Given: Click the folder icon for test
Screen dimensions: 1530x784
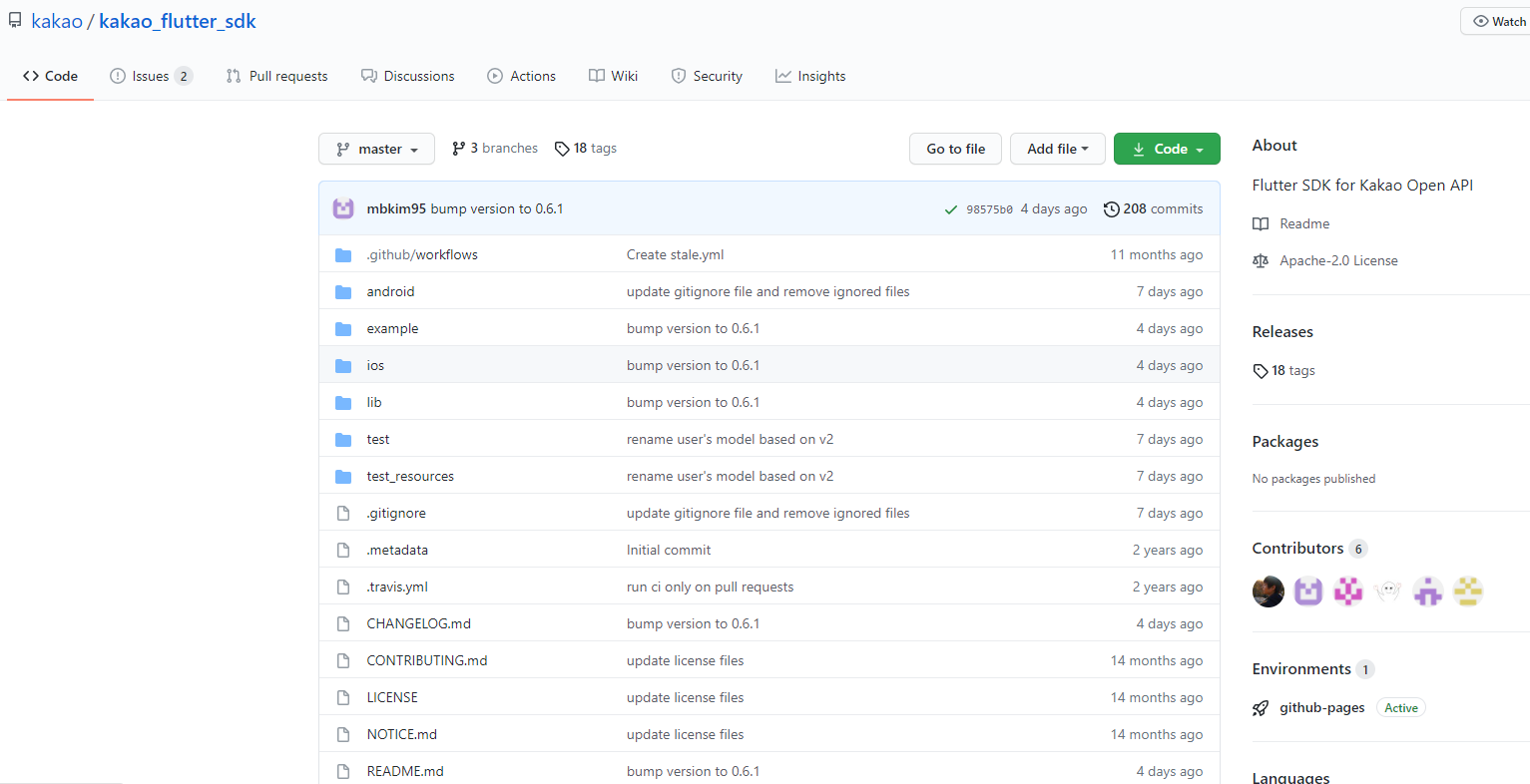Looking at the screenshot, I should pos(343,439).
